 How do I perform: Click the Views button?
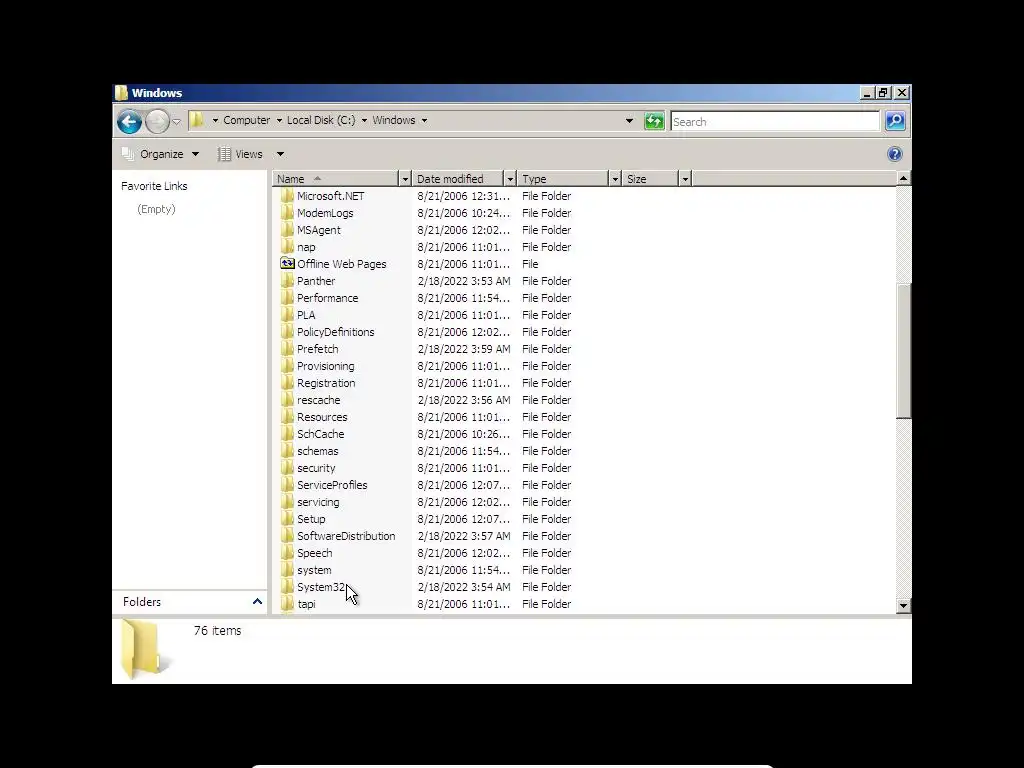point(240,154)
